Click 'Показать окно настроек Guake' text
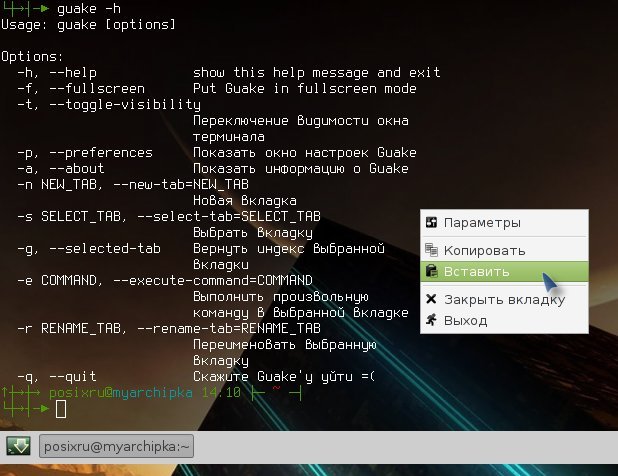This screenshot has width=618, height=476. pyautogui.click(x=305, y=152)
